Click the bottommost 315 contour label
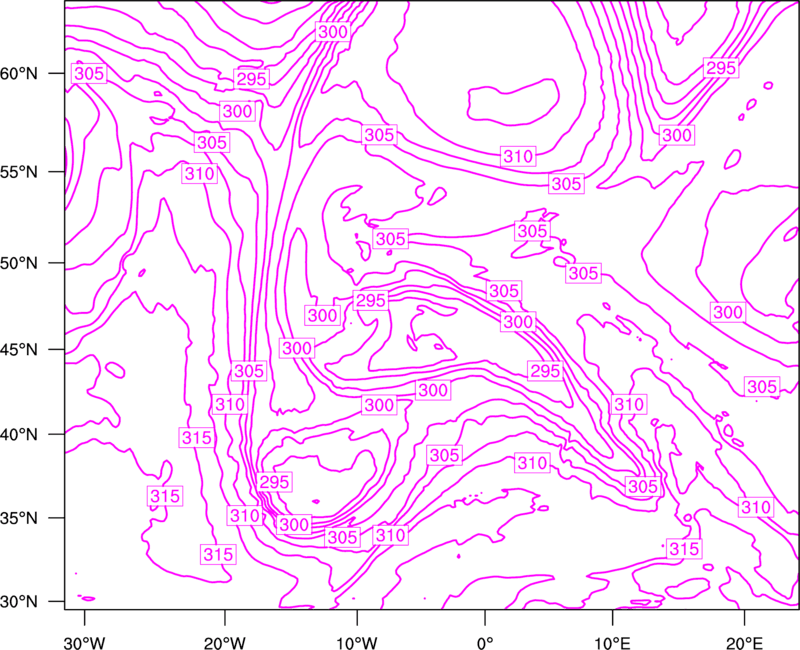The width and height of the screenshot is (800, 650). pos(218,554)
